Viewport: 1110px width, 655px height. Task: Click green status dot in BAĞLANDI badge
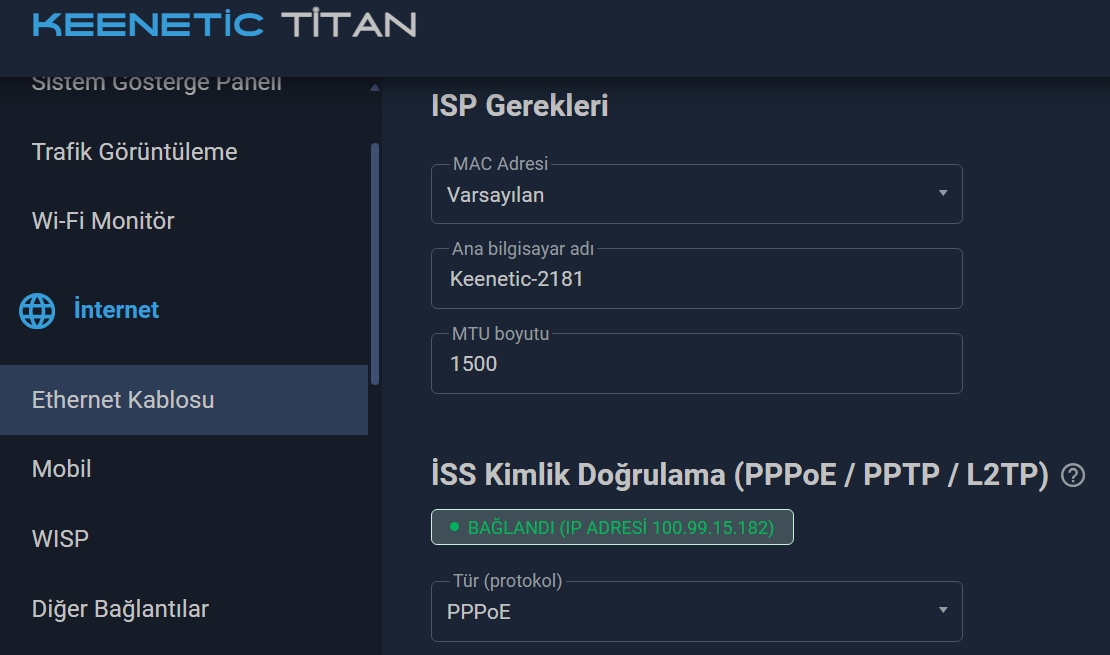pos(454,527)
